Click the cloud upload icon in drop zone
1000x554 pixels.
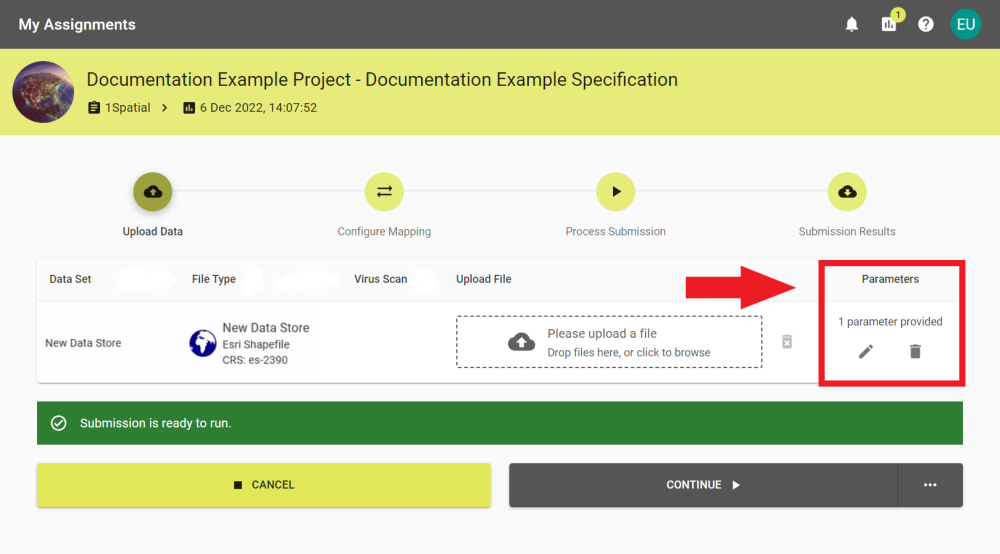coord(521,342)
